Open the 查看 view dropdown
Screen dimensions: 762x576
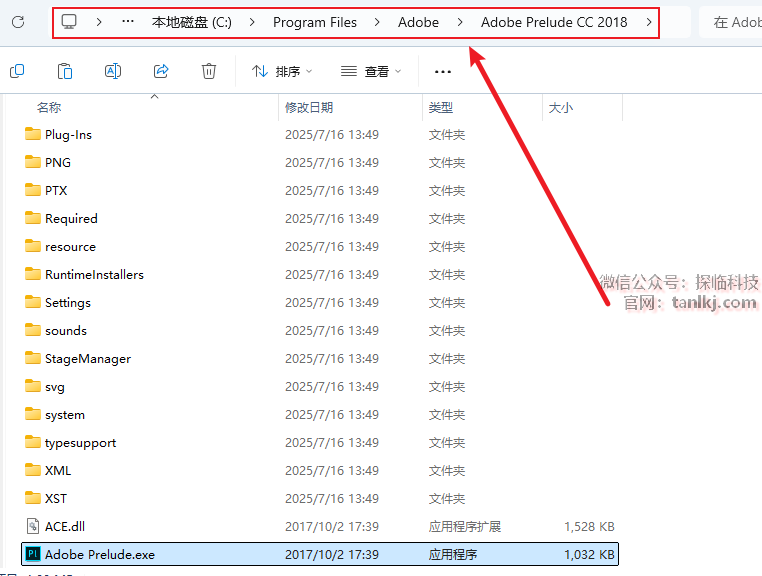[x=371, y=71]
